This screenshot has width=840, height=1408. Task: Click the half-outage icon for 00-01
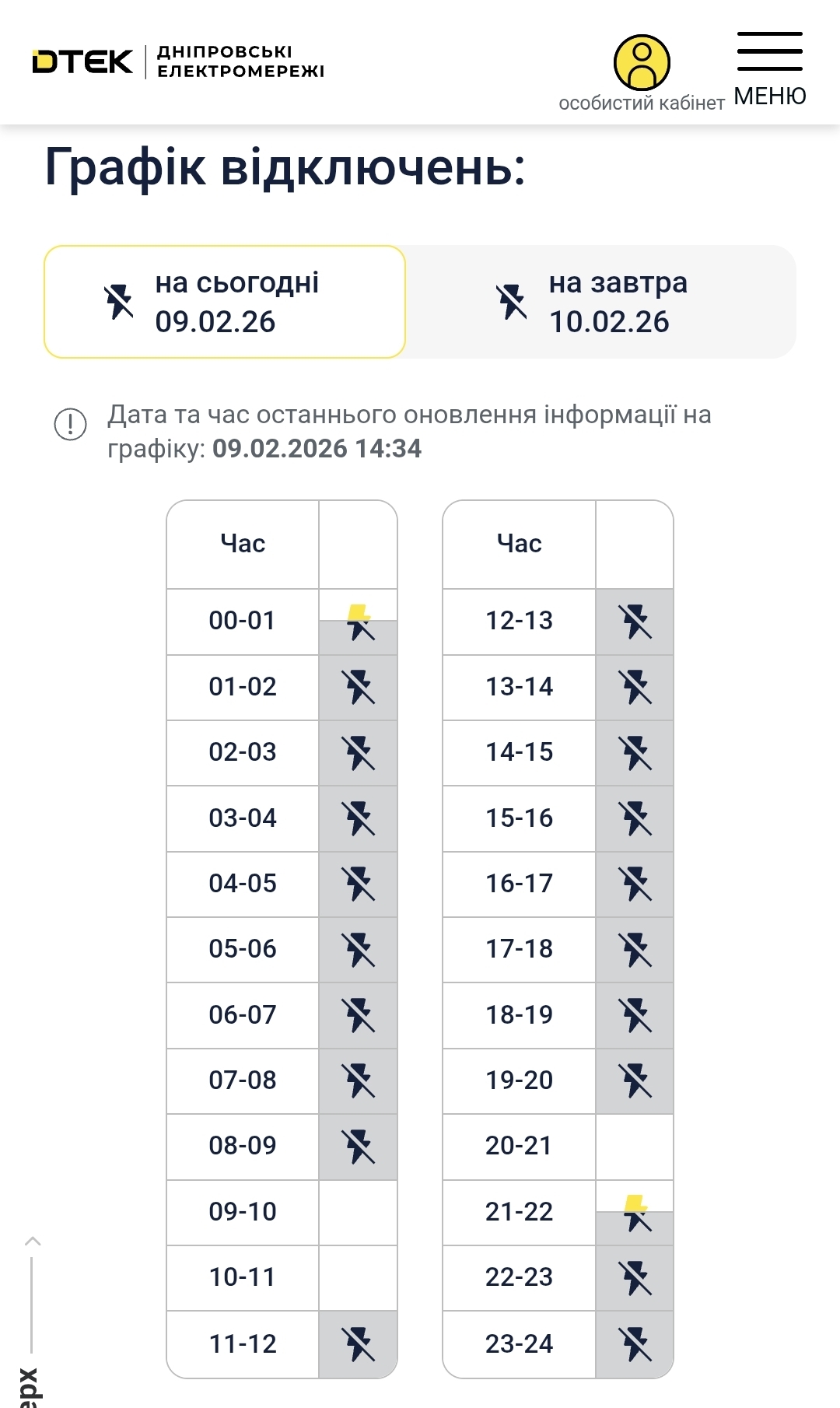click(x=359, y=622)
